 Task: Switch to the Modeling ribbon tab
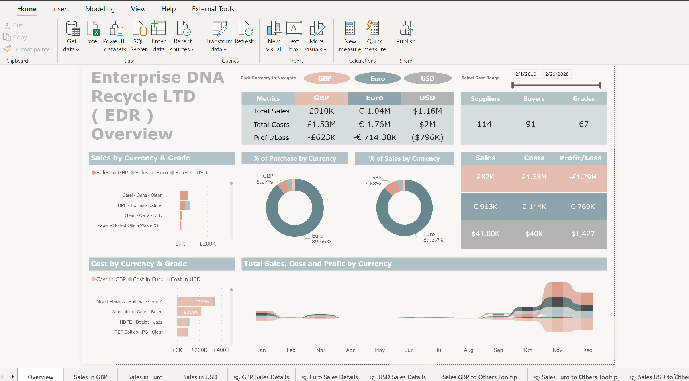[100, 9]
